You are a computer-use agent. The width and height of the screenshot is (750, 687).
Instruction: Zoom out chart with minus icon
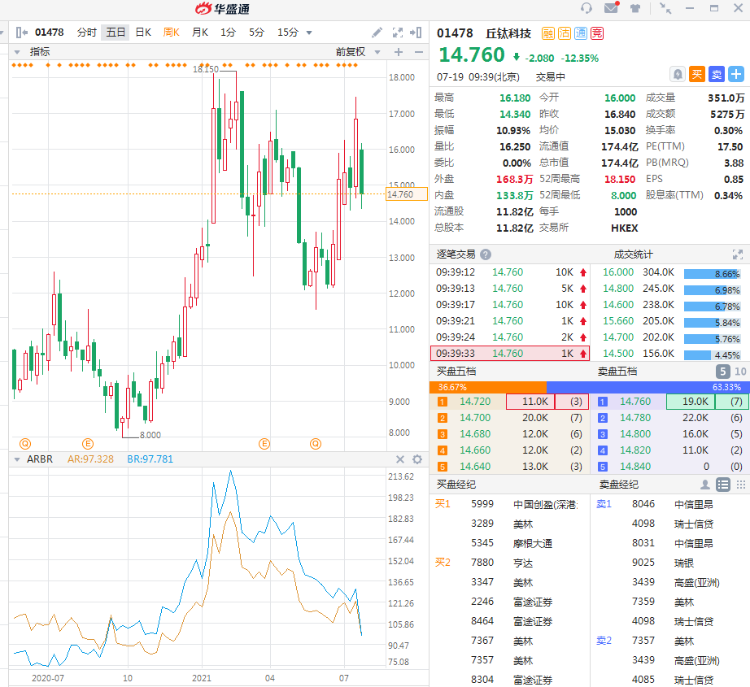419,52
